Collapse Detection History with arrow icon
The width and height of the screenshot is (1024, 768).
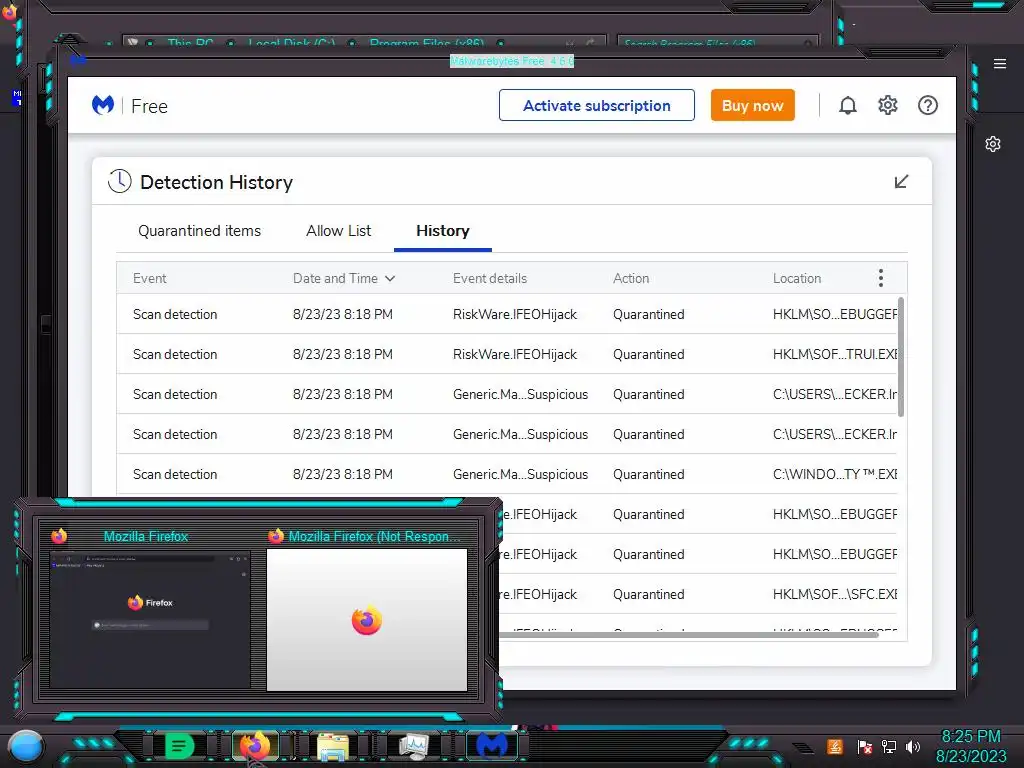tap(901, 182)
